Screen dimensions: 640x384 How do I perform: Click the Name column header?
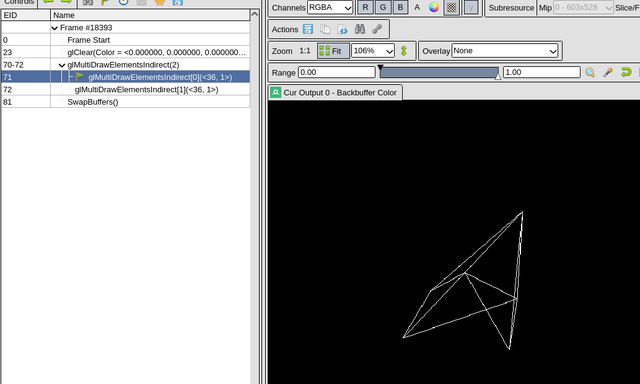[x=150, y=15]
